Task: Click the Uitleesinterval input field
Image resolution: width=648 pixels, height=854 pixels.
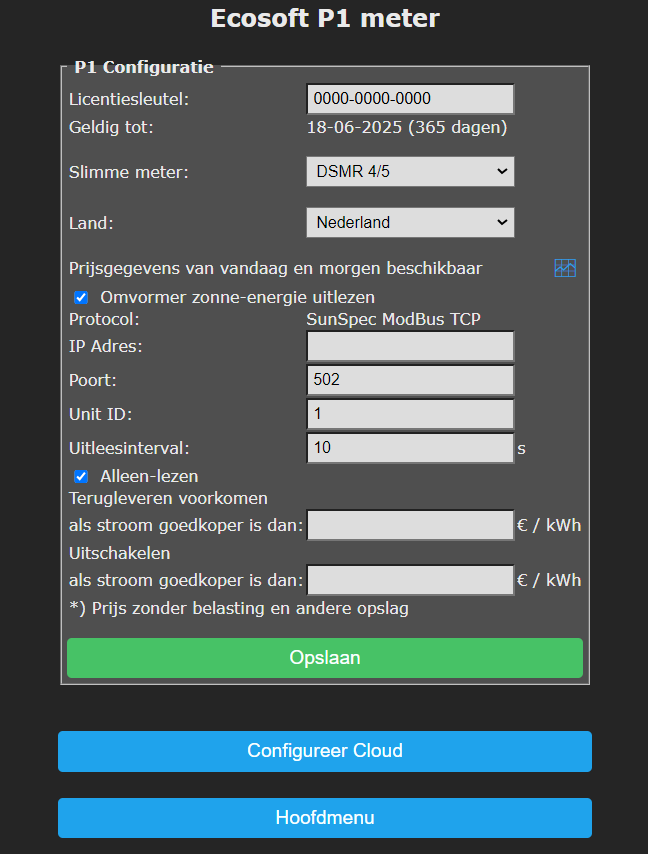Action: (x=410, y=448)
